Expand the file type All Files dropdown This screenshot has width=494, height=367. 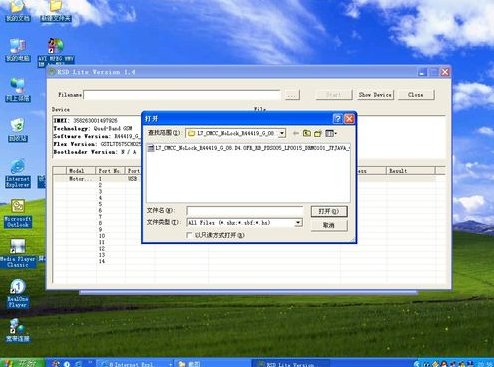click(298, 222)
